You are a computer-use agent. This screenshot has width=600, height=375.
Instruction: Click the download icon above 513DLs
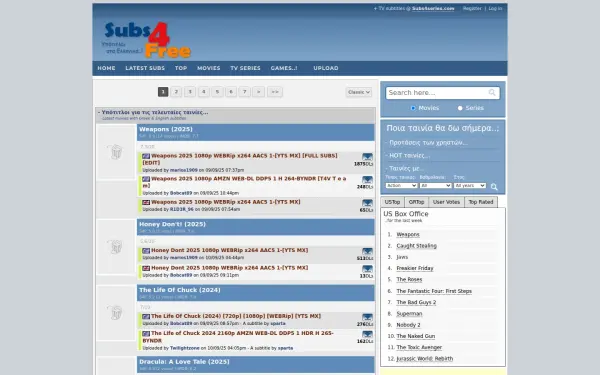click(x=367, y=251)
